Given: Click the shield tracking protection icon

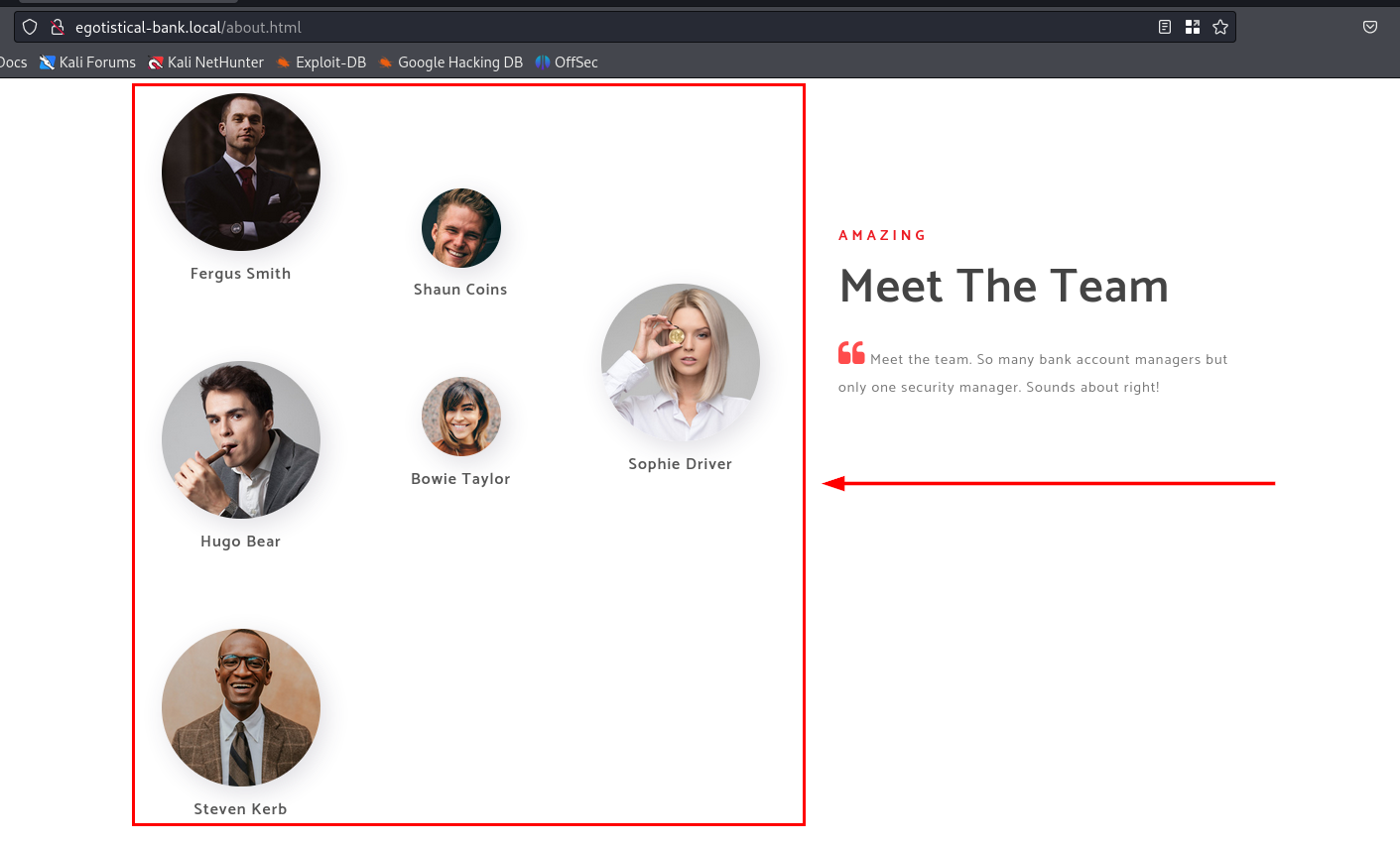Looking at the screenshot, I should pos(30,27).
